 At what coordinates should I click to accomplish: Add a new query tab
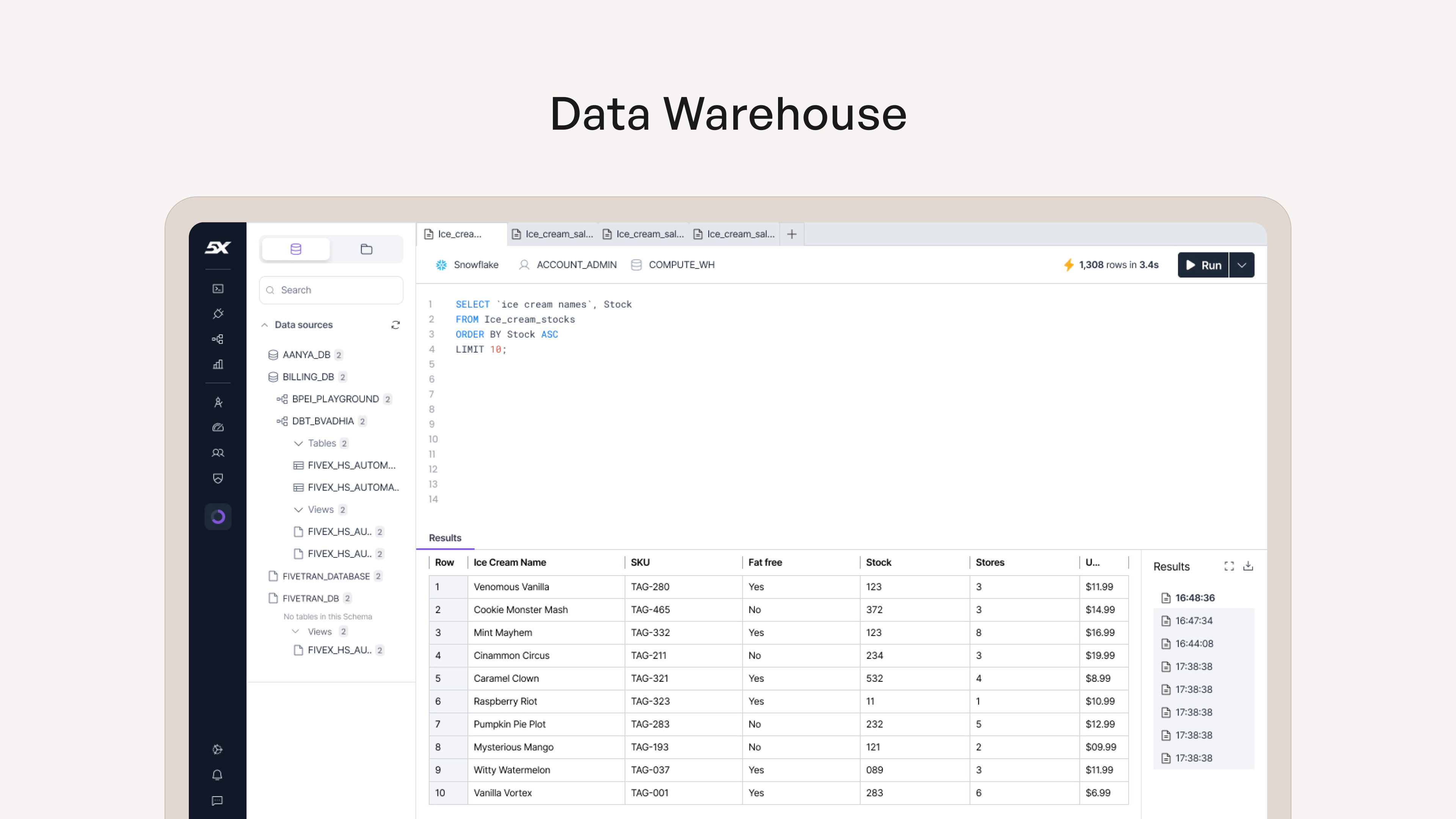(791, 234)
